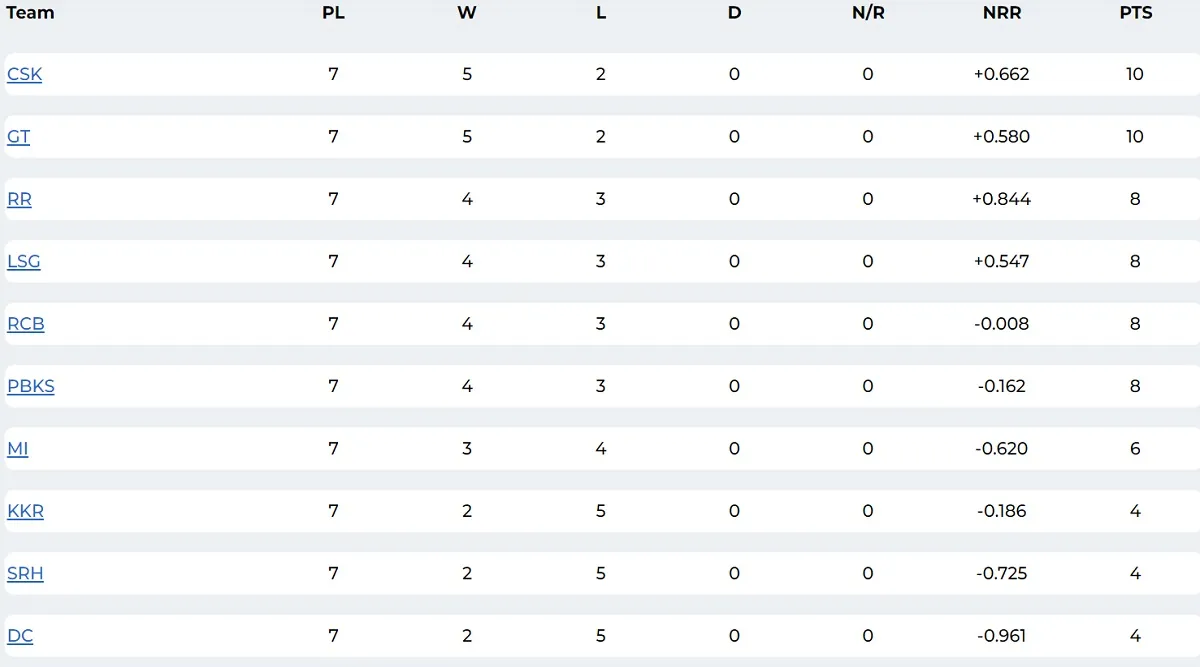Click the PTS column header
The height and width of the screenshot is (667, 1200).
[1135, 13]
